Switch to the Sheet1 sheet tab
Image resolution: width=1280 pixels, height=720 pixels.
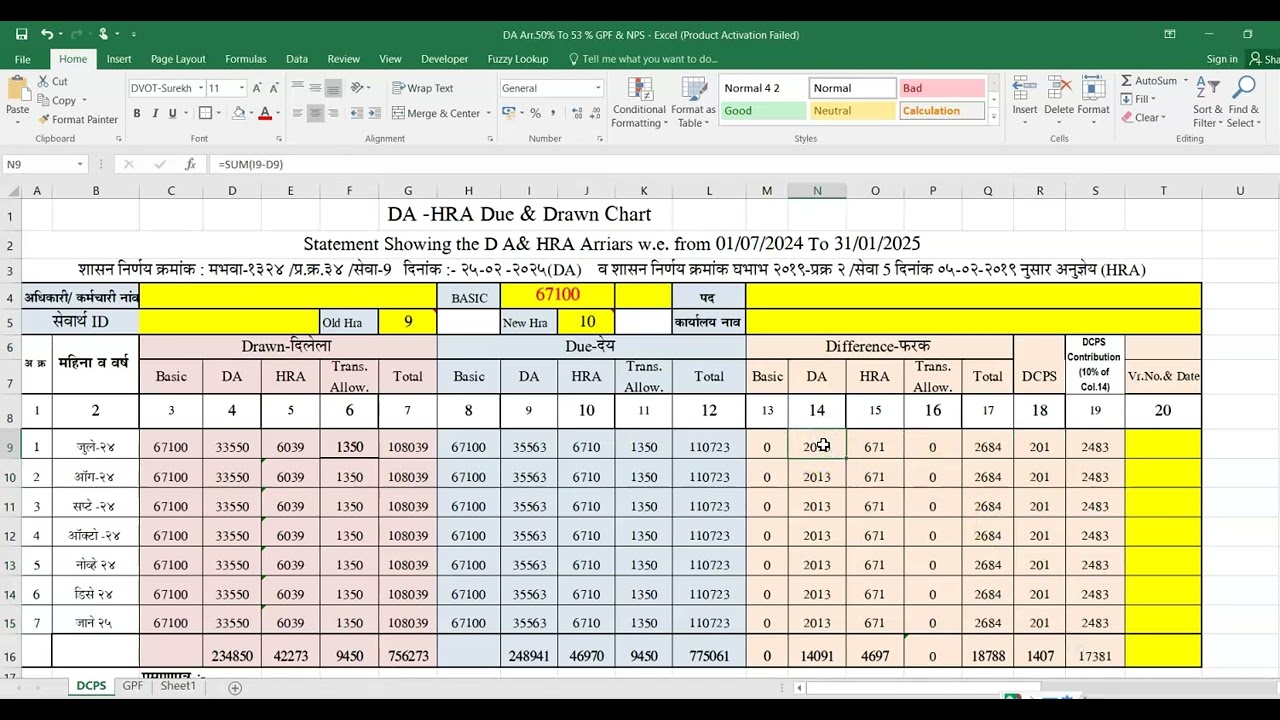(178, 686)
